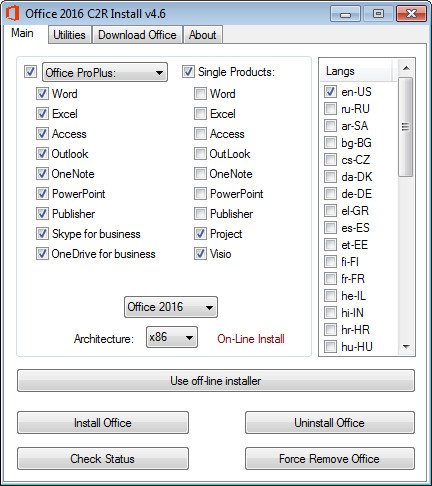
Task: Check the hi-IN language
Action: 330,312
